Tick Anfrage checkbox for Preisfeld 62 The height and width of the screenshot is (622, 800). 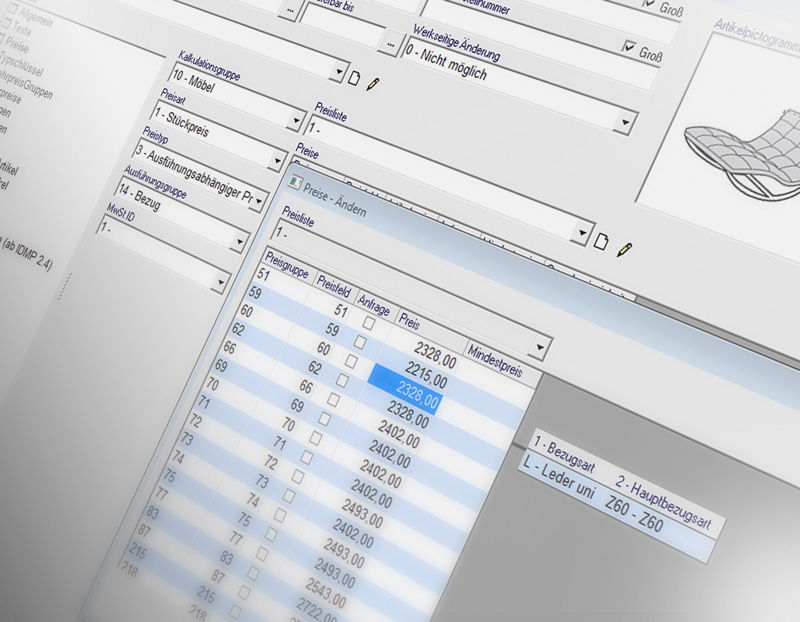pos(342,381)
